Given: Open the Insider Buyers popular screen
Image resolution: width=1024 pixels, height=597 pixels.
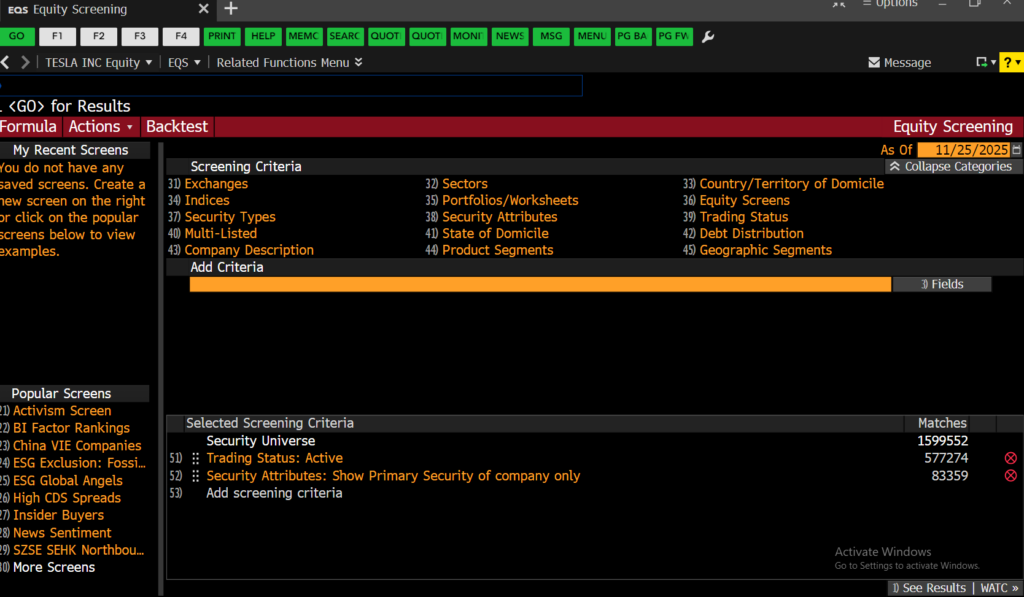Looking at the screenshot, I should (58, 515).
